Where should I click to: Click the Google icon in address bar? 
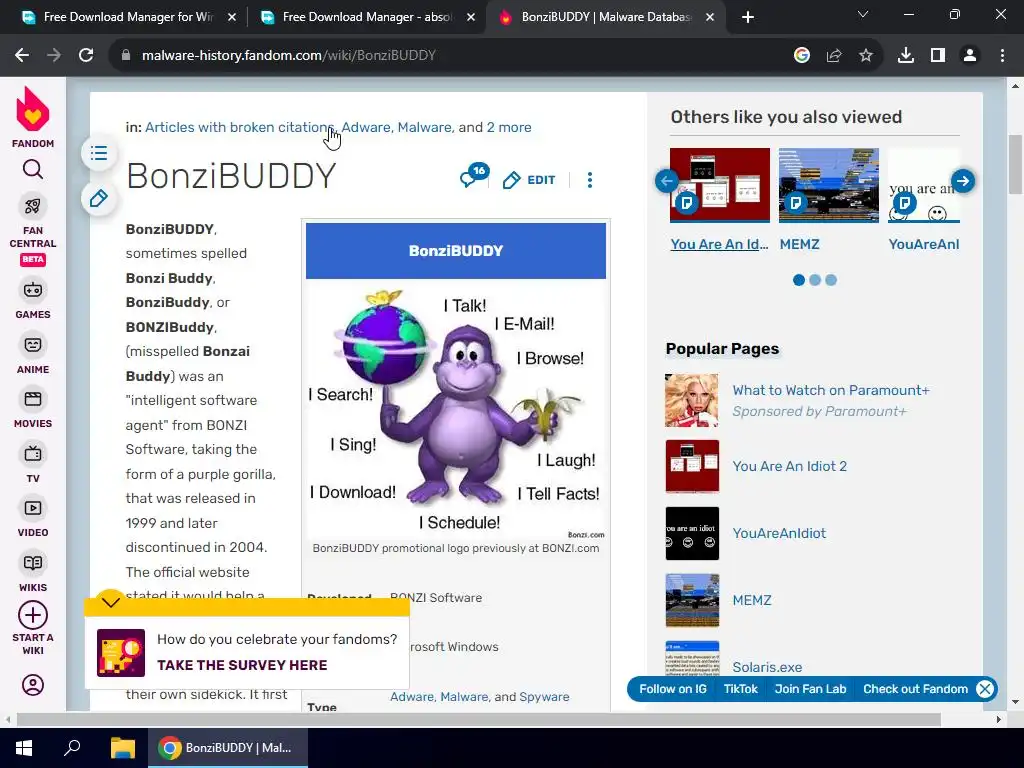tap(802, 56)
